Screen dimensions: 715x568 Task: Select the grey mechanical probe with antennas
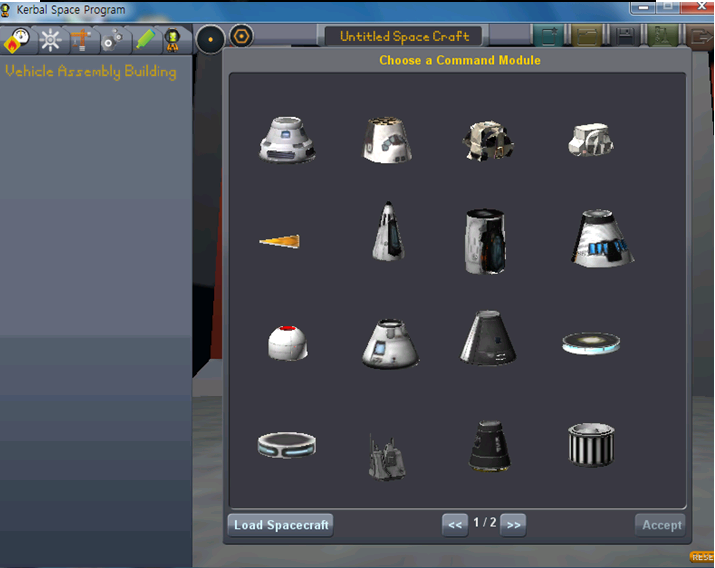(387, 457)
